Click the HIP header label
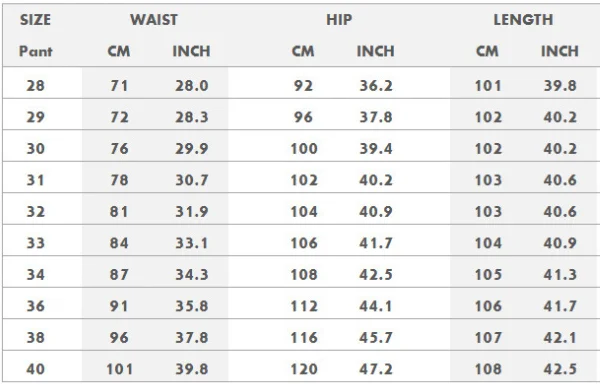Viewport: 600px width, 385px height. pos(339,20)
